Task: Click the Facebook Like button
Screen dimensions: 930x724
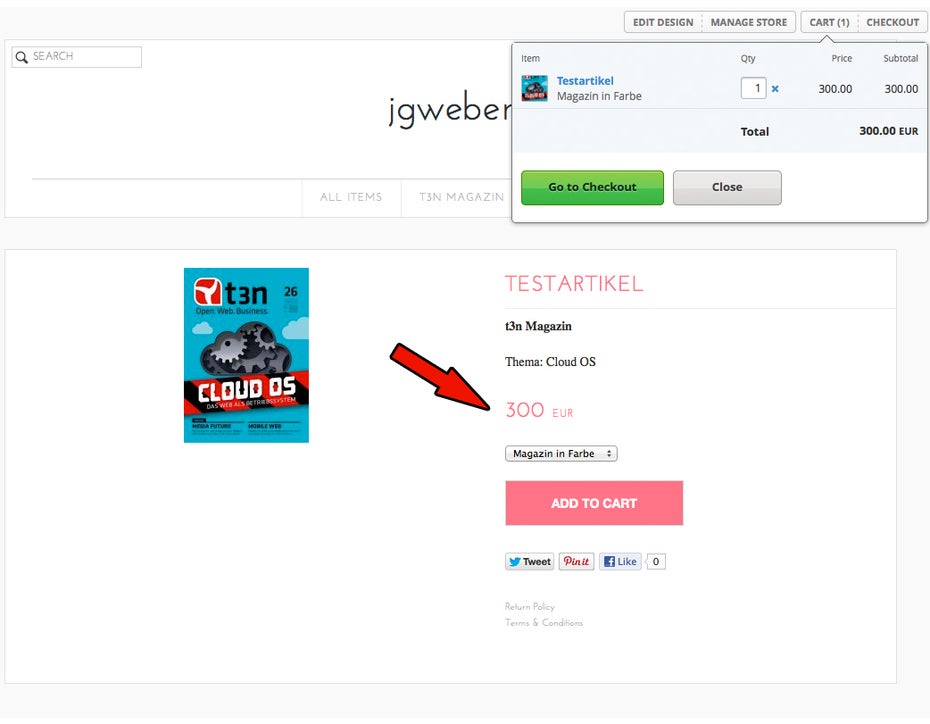Action: 620,562
